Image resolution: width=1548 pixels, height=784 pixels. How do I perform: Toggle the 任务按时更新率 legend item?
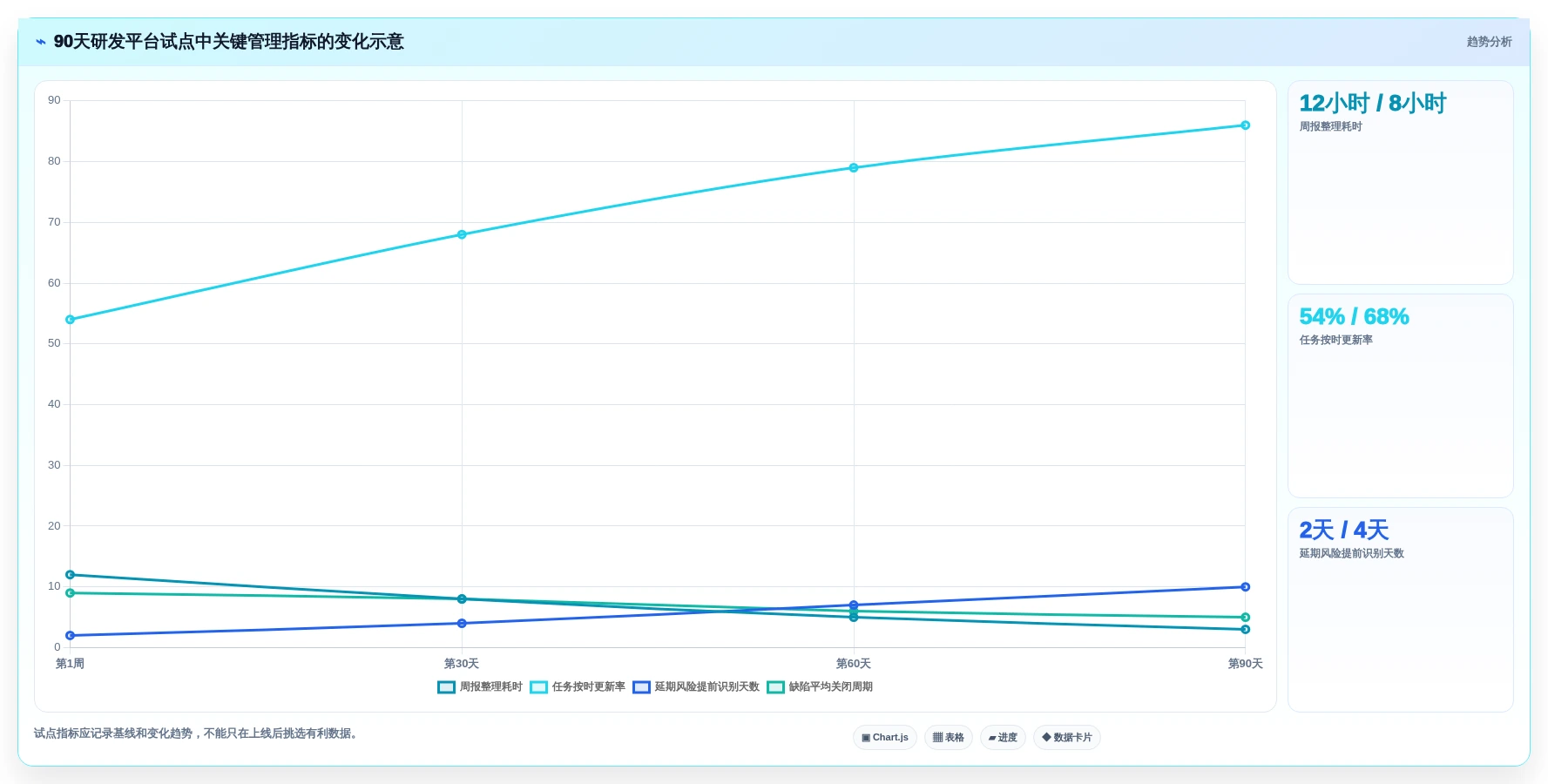[578, 687]
